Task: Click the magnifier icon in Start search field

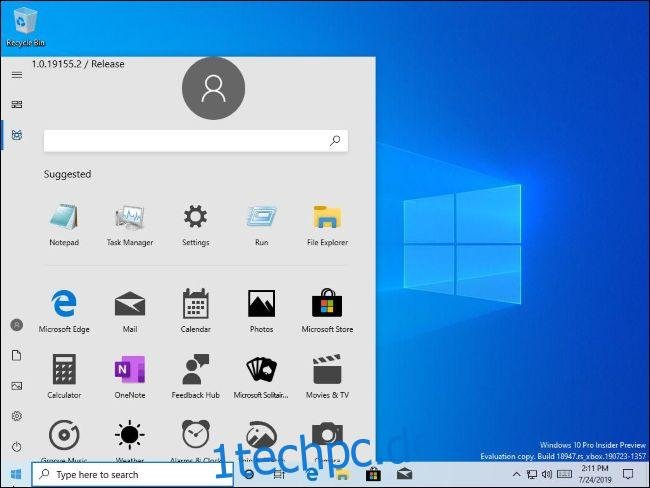Action: (x=335, y=141)
